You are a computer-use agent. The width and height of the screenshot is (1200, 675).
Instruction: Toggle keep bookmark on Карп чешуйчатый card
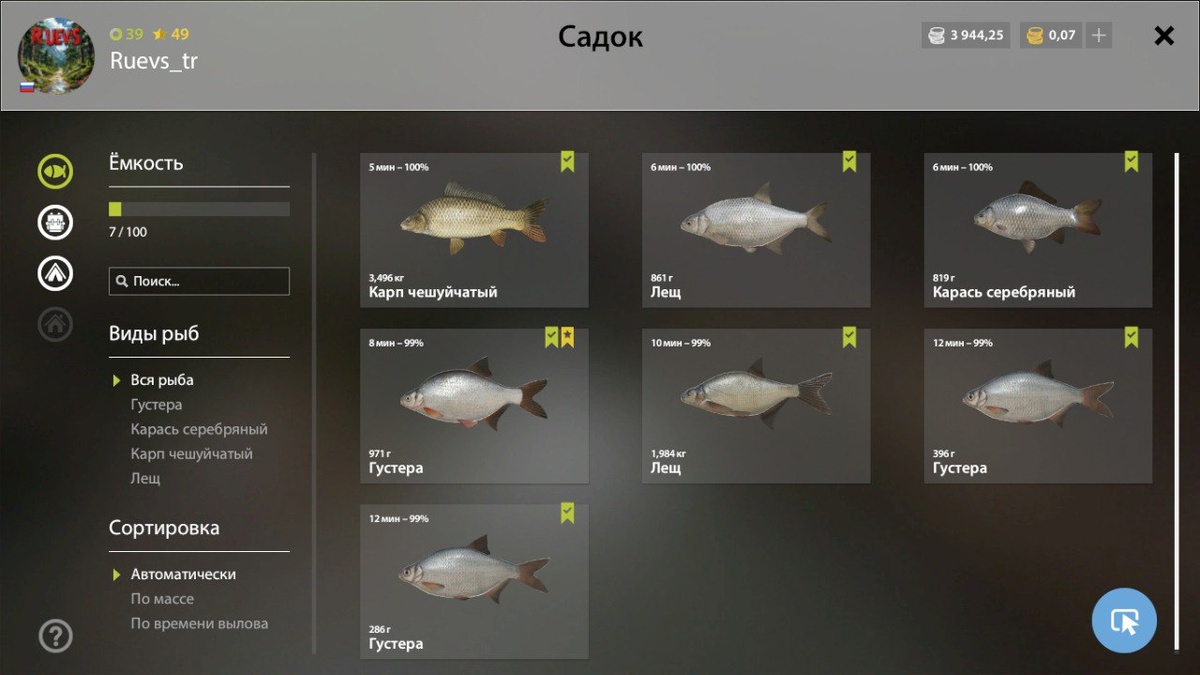pos(567,162)
